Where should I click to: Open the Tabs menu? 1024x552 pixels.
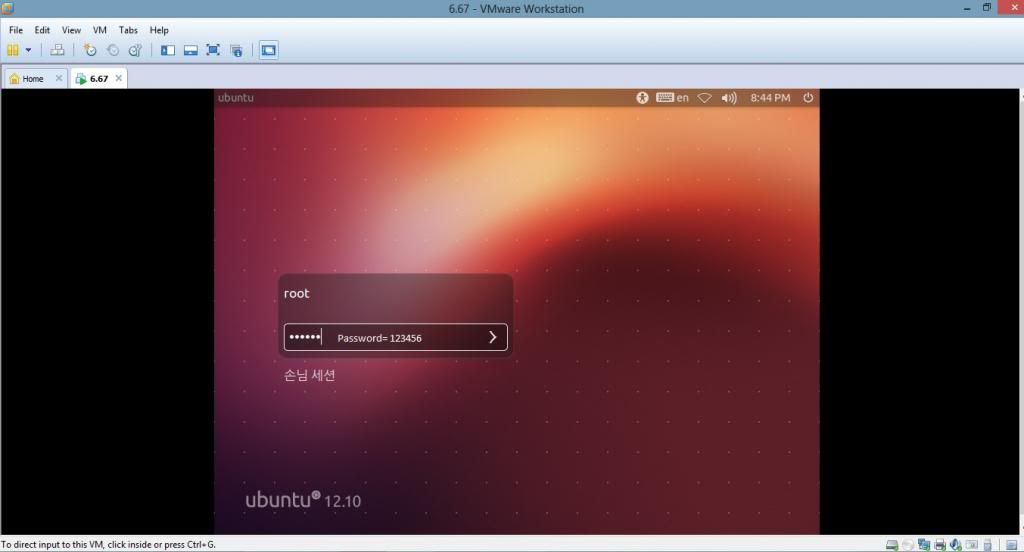pos(128,30)
